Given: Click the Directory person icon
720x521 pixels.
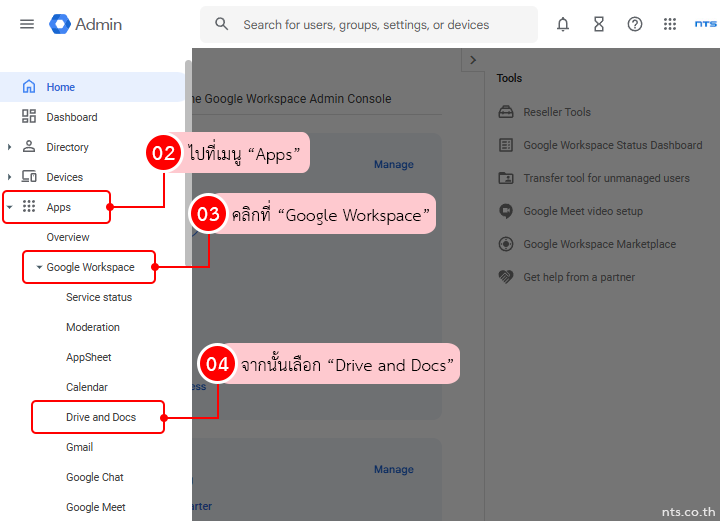Looking at the screenshot, I should tap(29, 146).
